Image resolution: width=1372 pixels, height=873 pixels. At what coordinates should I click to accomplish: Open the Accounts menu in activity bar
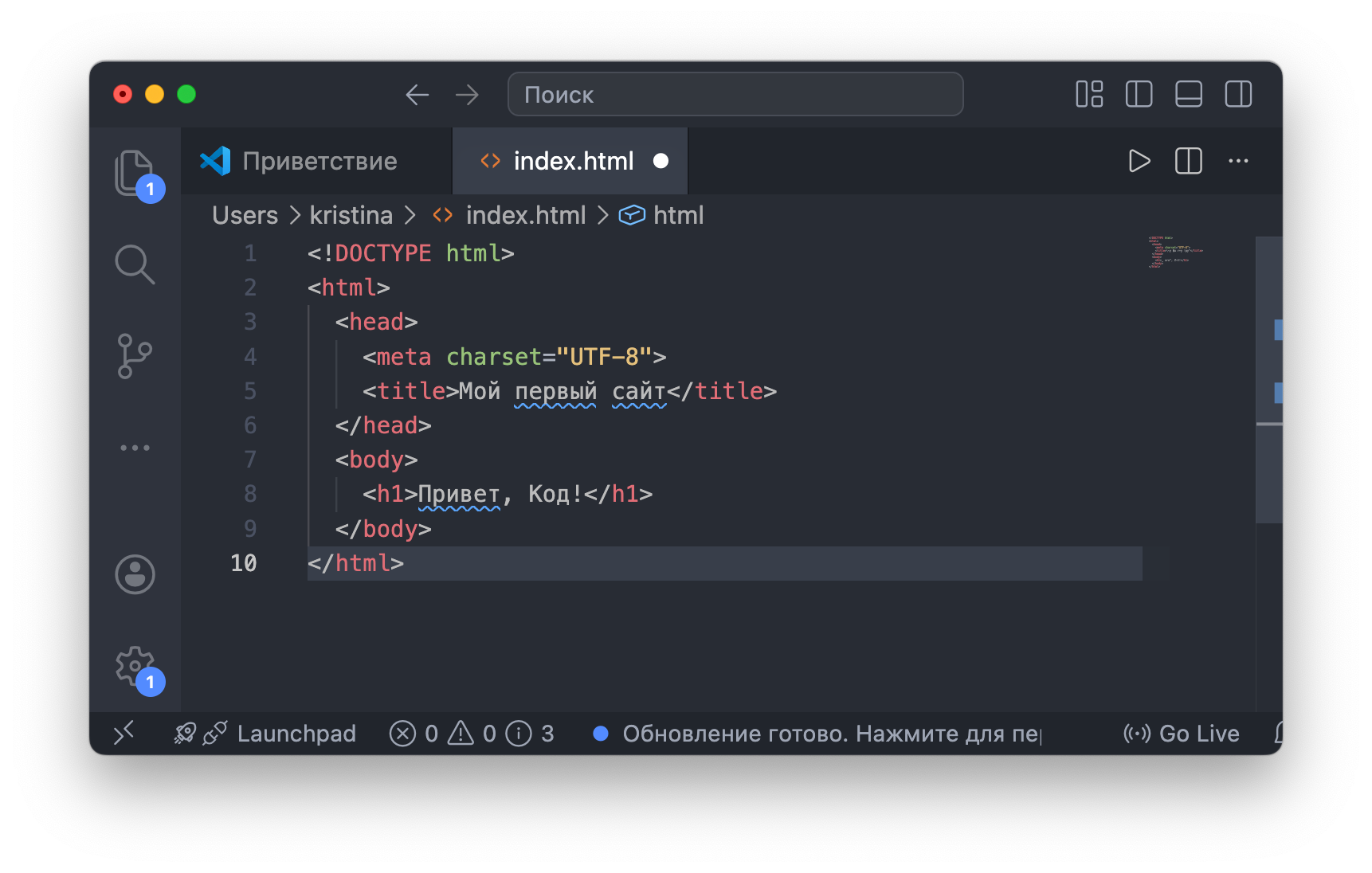tap(135, 574)
